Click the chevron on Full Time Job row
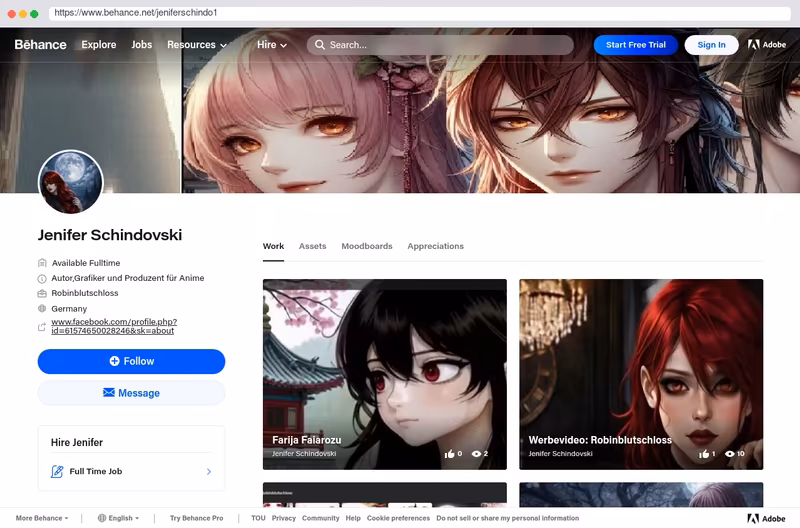This screenshot has width=800, height=528. [209, 472]
